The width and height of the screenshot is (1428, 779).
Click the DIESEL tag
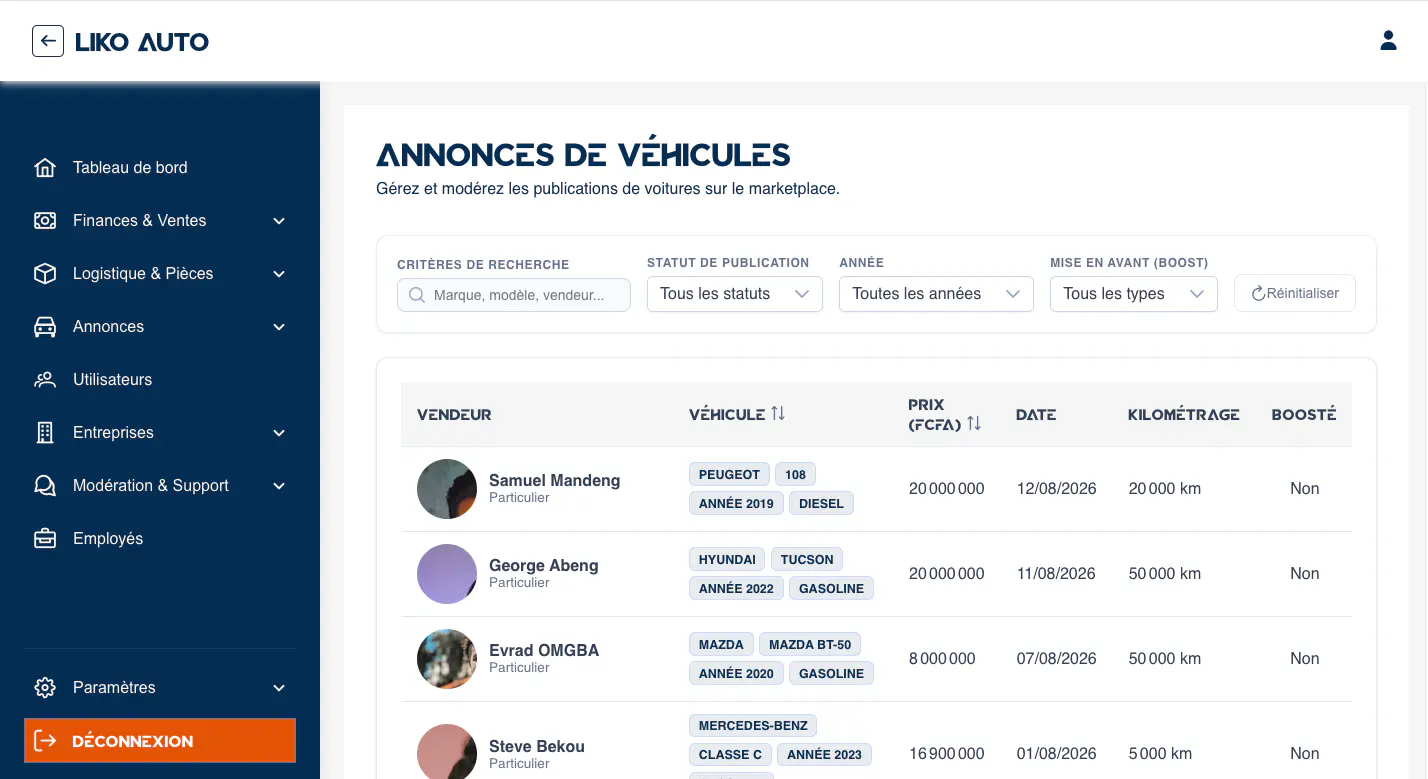(822, 503)
